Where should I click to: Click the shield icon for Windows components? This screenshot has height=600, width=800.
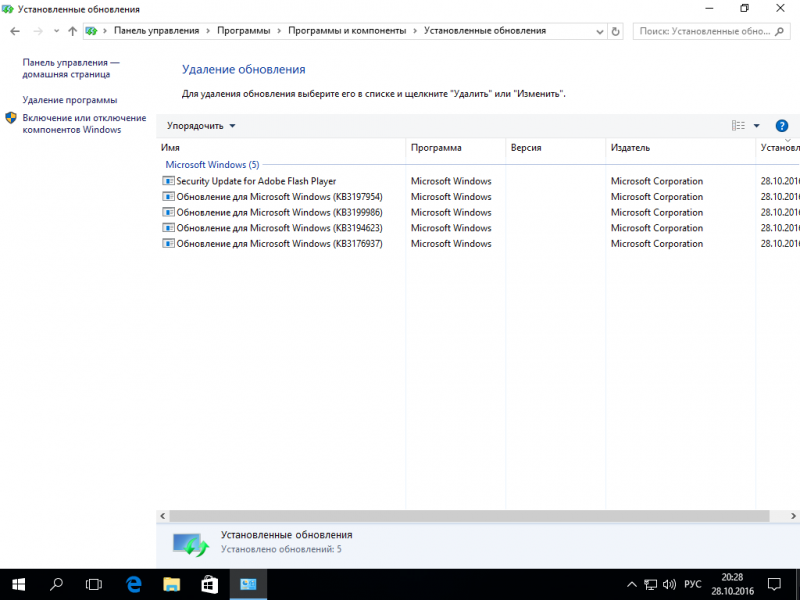click(11, 118)
